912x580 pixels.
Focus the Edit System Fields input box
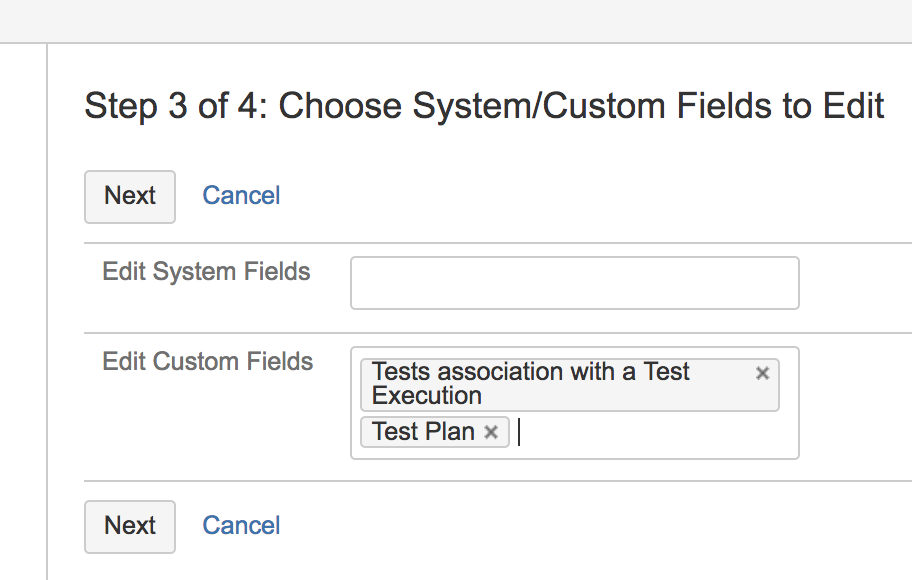pyautogui.click(x=575, y=283)
